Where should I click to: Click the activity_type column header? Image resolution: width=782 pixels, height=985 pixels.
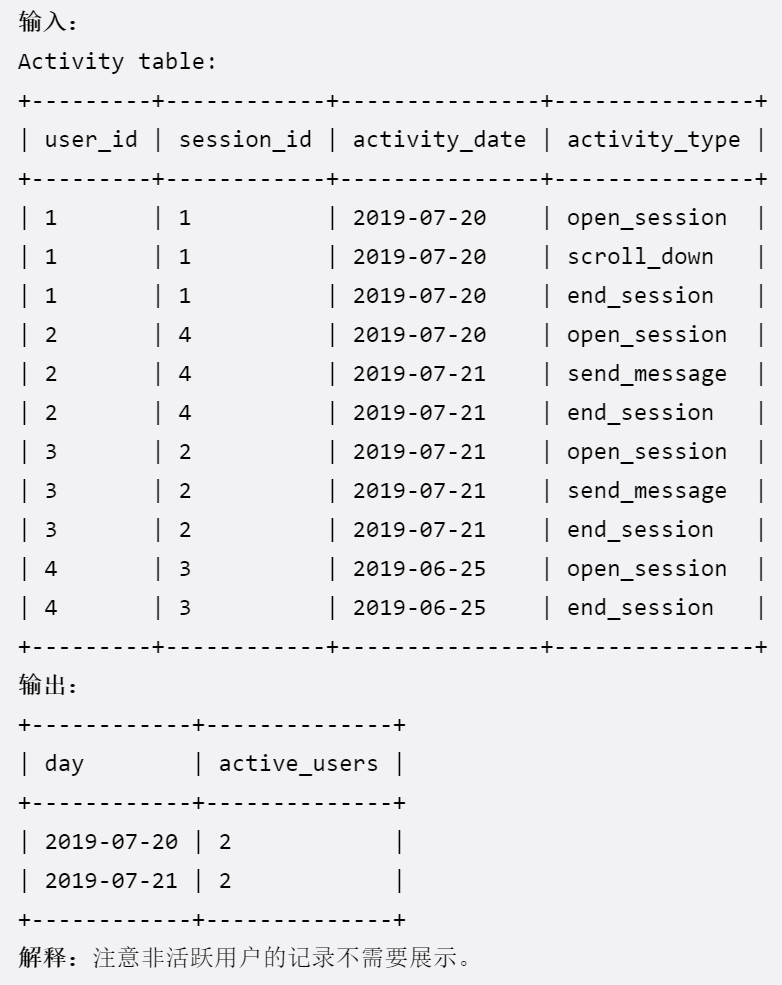[653, 140]
